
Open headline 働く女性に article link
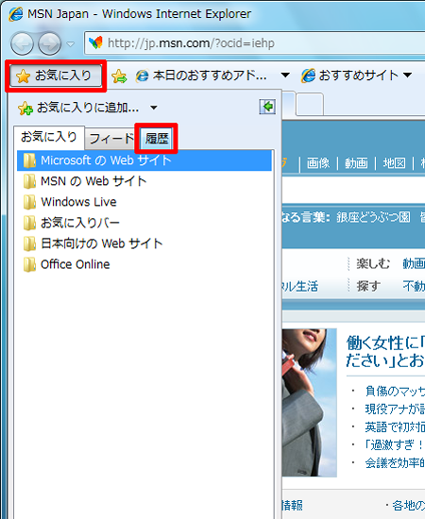tap(385, 352)
